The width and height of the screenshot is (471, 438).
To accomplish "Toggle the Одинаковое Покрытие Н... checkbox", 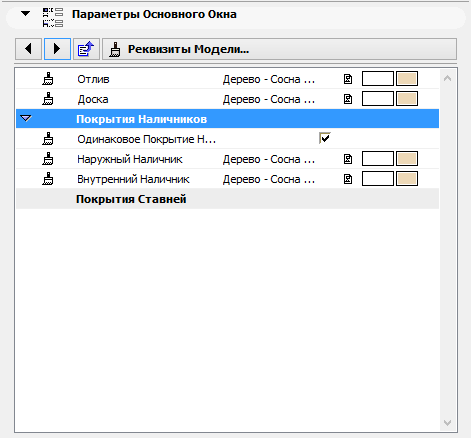I will click(325, 138).
